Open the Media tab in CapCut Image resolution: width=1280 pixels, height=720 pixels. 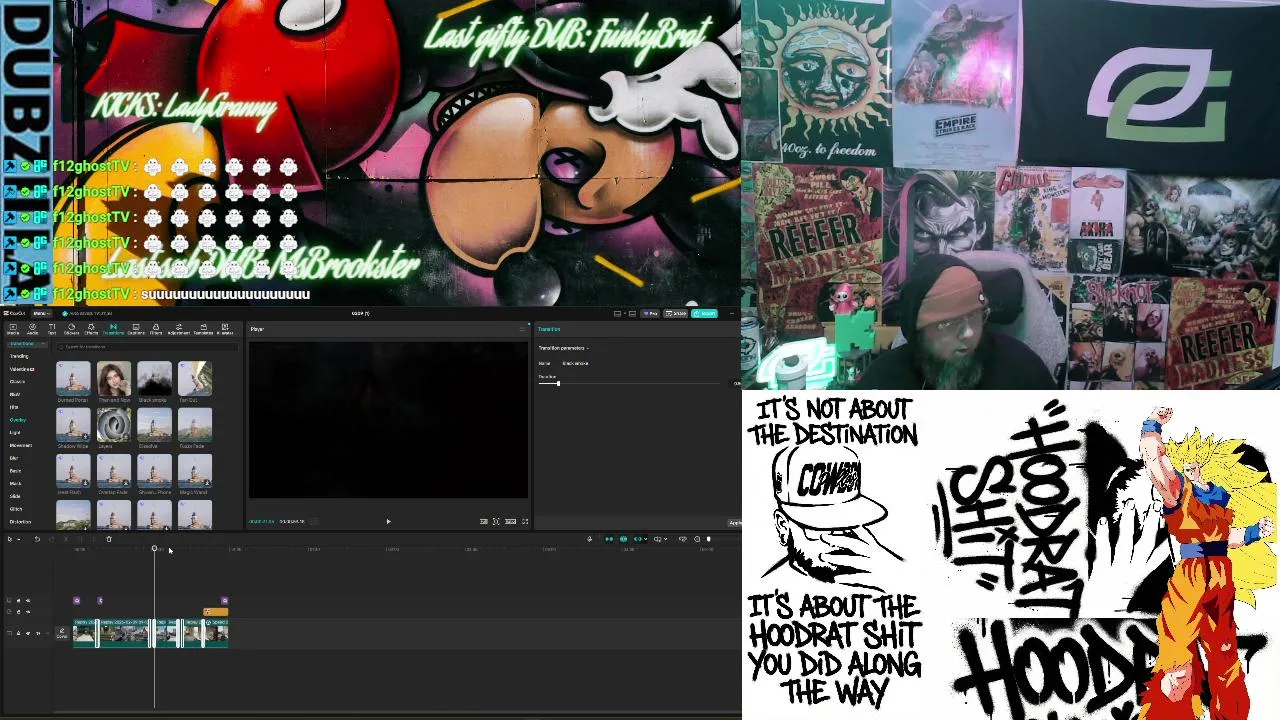(13, 329)
